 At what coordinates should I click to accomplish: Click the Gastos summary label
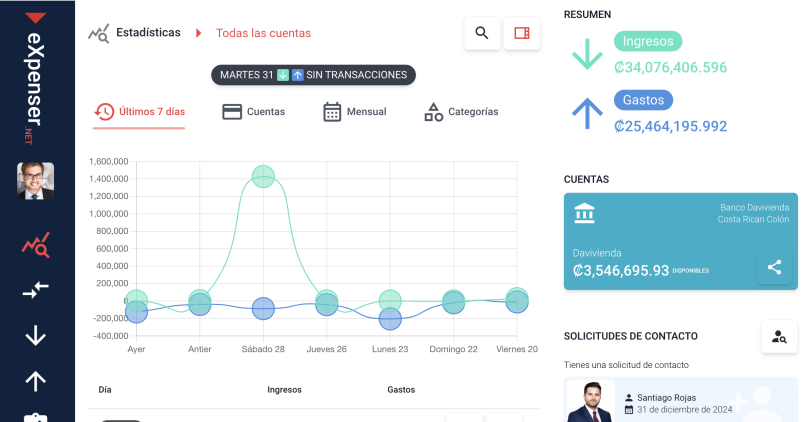click(x=643, y=100)
